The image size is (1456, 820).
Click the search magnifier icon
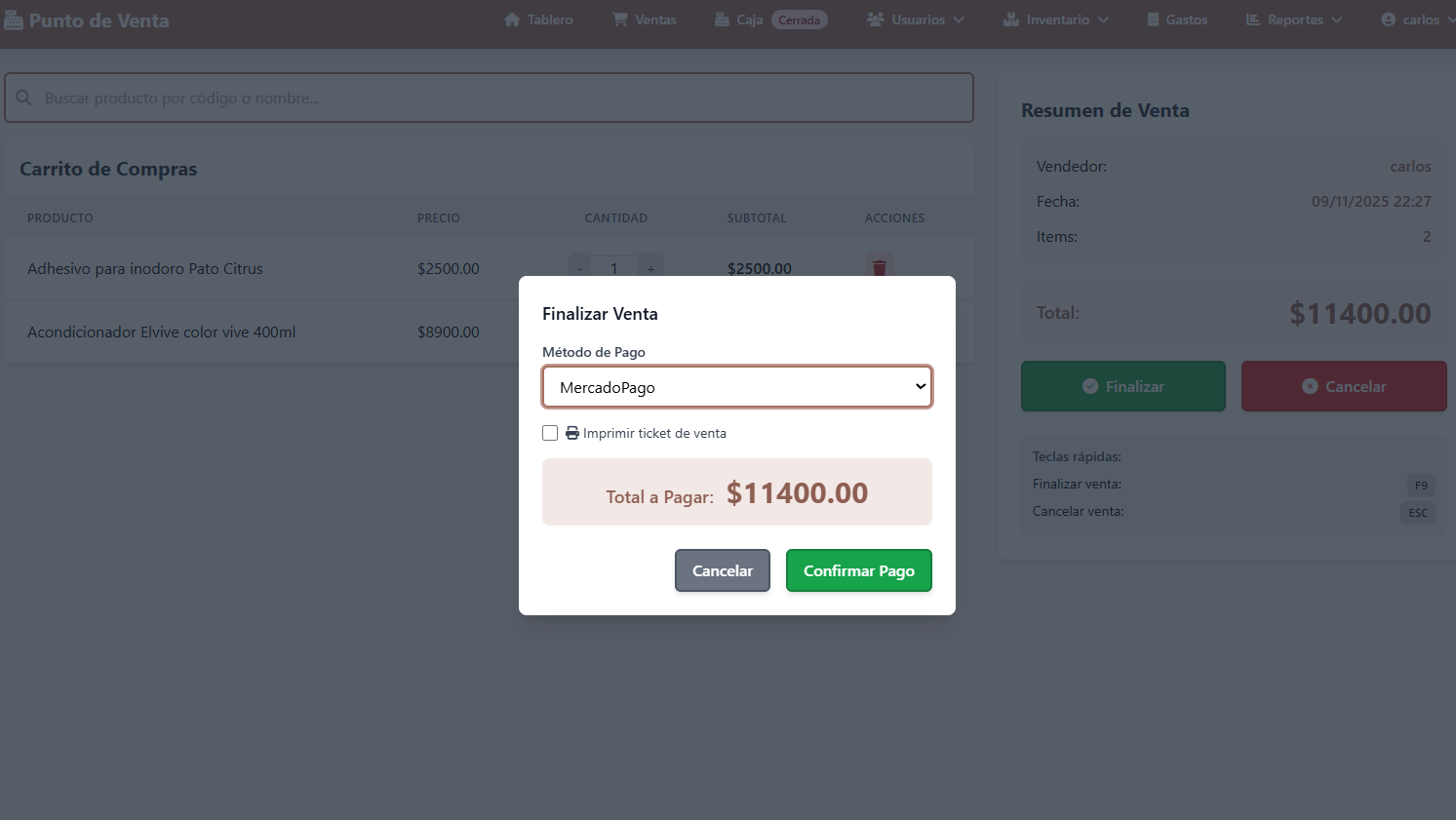tap(24, 98)
